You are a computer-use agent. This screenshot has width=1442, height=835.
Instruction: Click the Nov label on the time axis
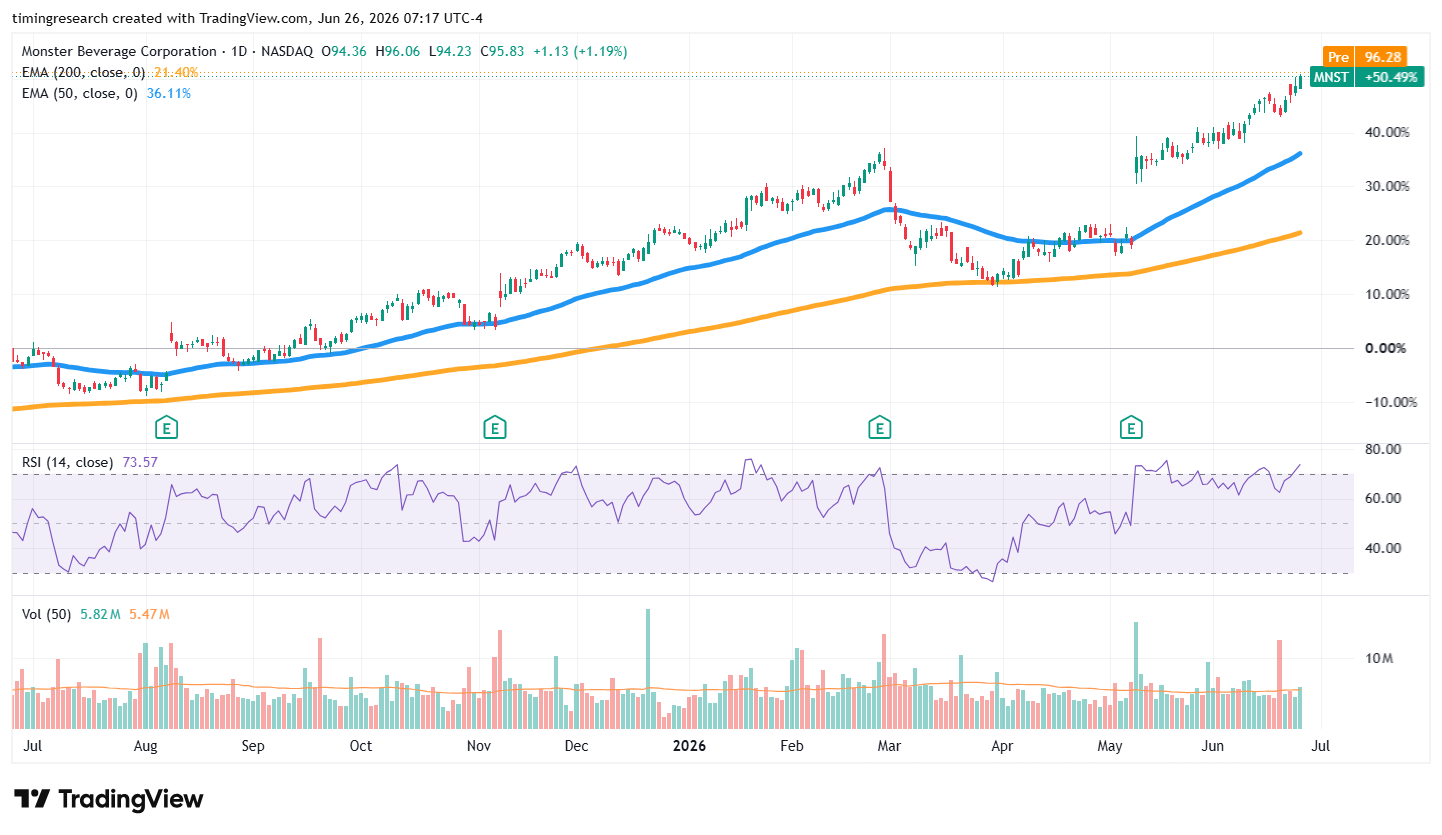(x=479, y=746)
